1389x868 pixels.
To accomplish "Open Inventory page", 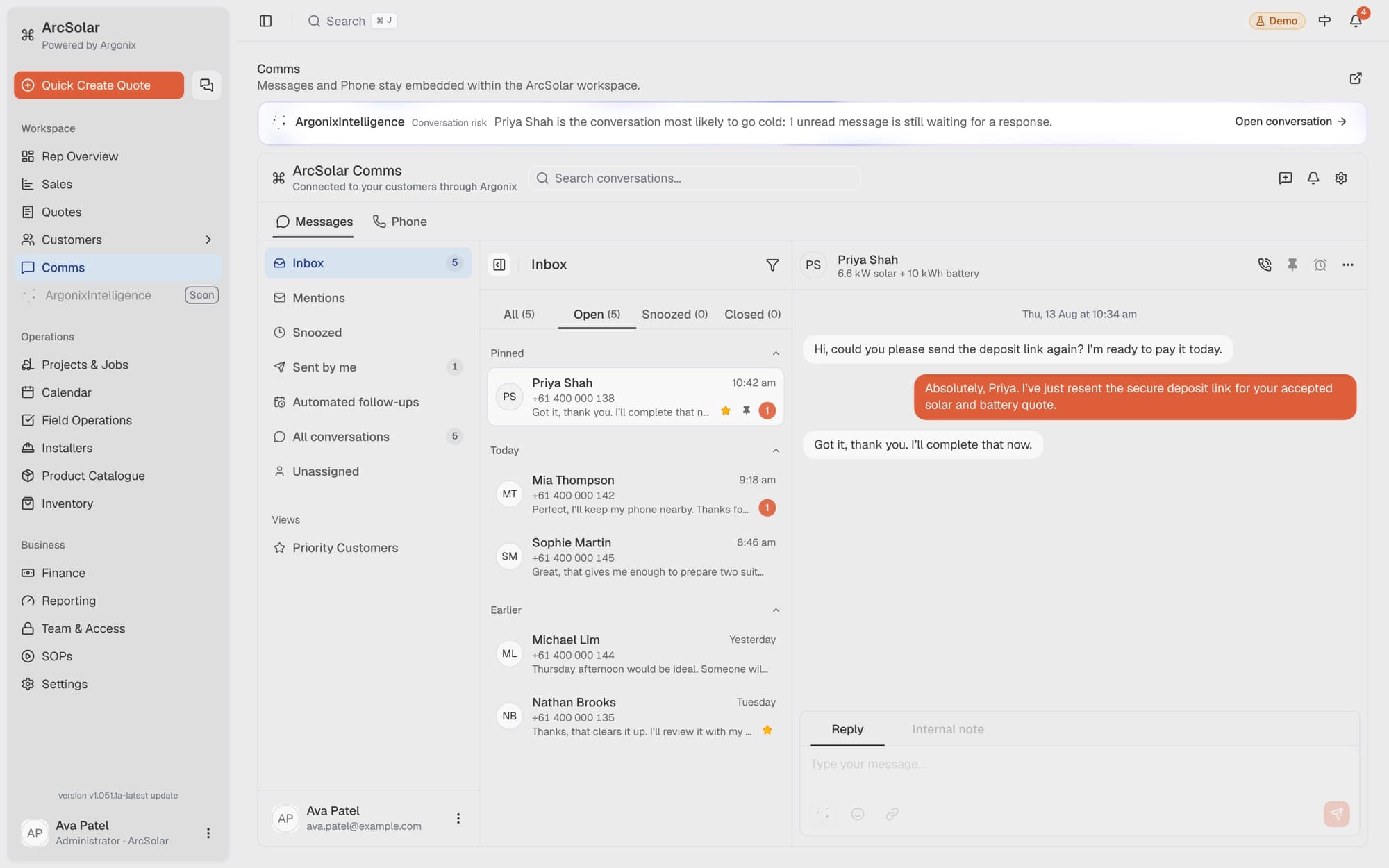I will (118, 503).
